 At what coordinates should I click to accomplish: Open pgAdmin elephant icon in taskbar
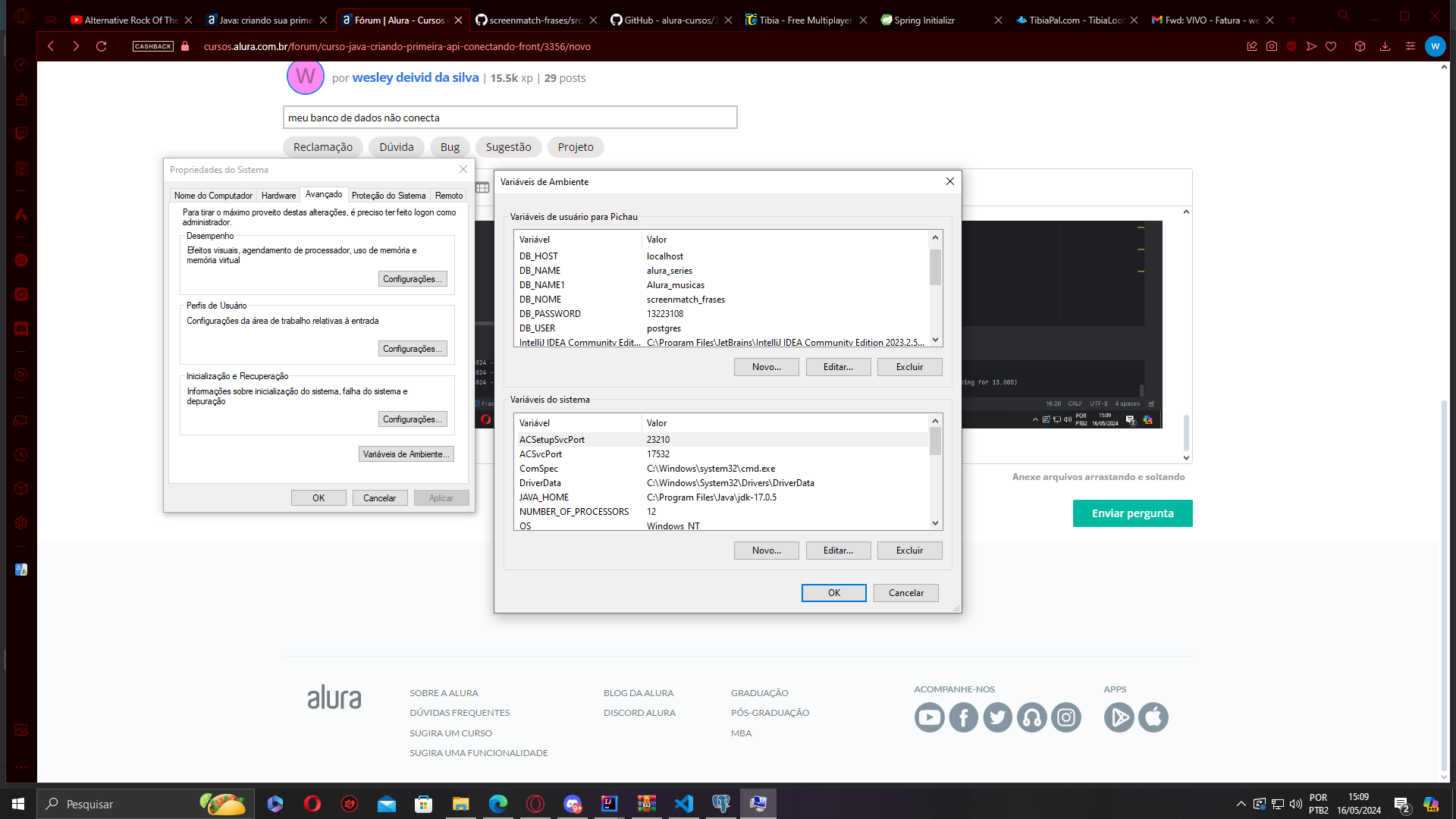[720, 804]
